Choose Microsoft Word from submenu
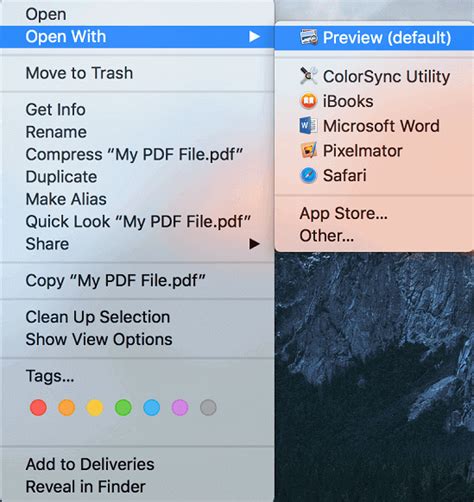The width and height of the screenshot is (474, 502). click(374, 126)
